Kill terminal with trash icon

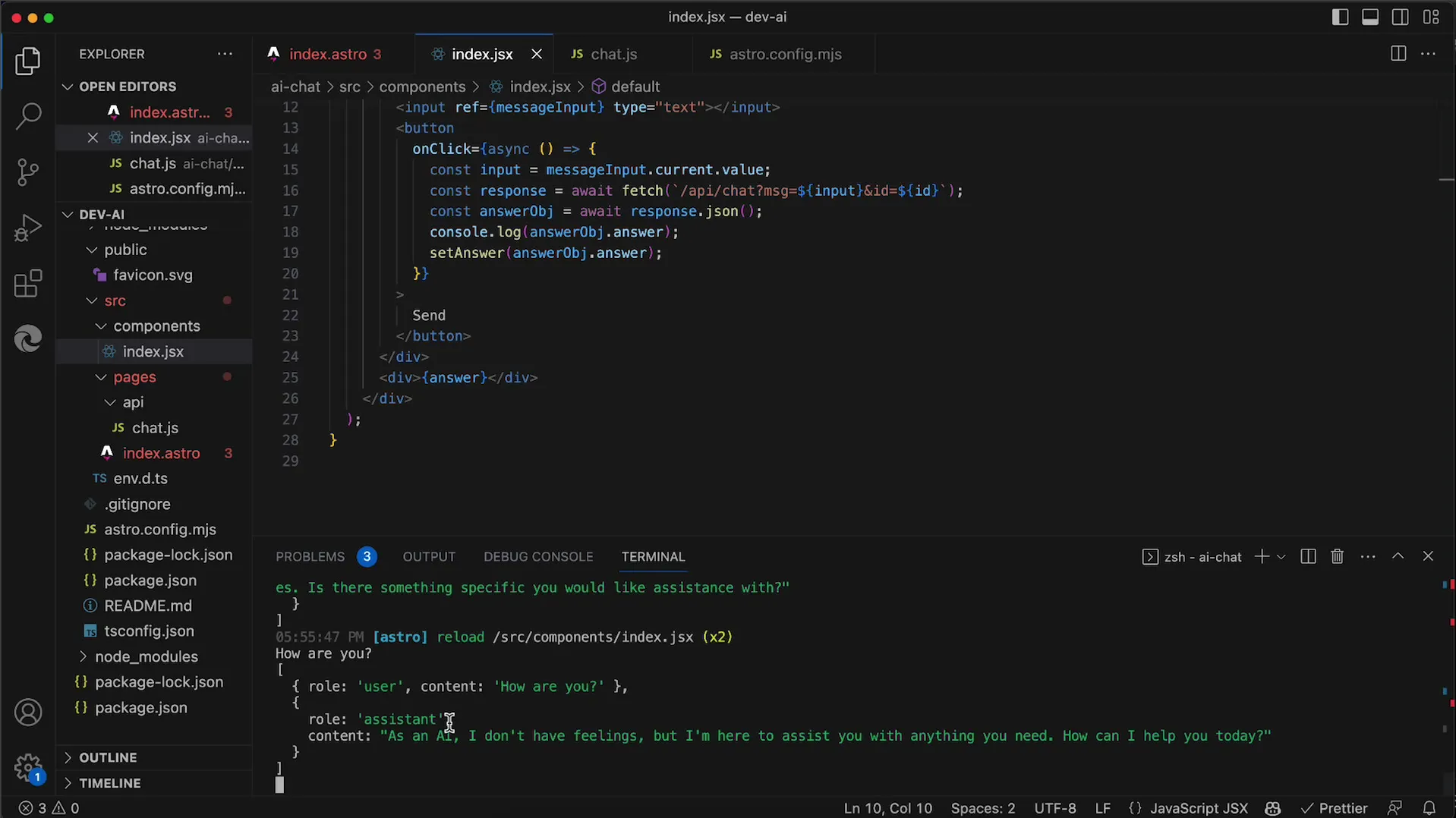1337,556
